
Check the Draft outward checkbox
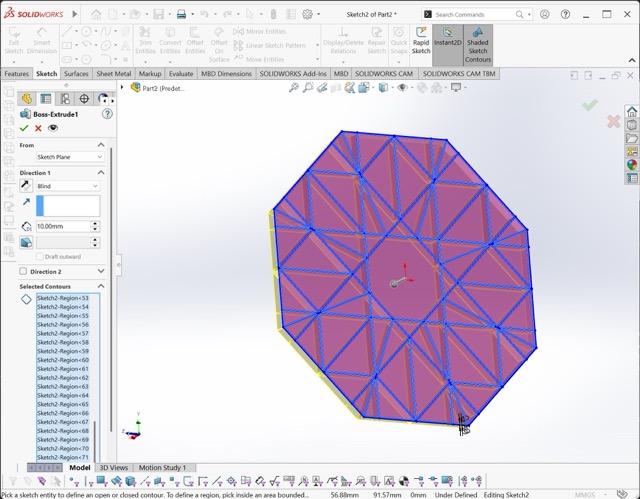(x=40, y=257)
